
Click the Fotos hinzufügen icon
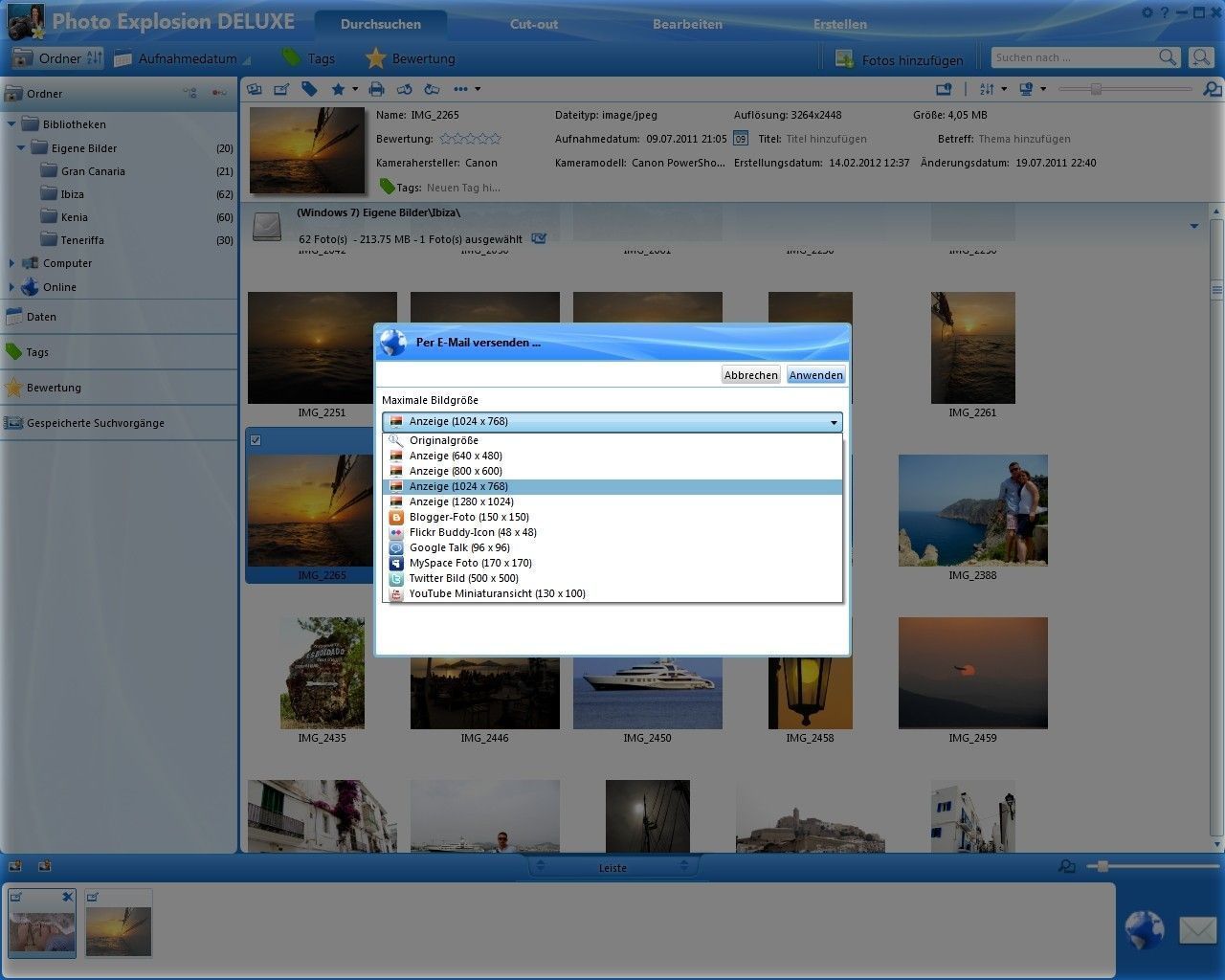point(845,59)
